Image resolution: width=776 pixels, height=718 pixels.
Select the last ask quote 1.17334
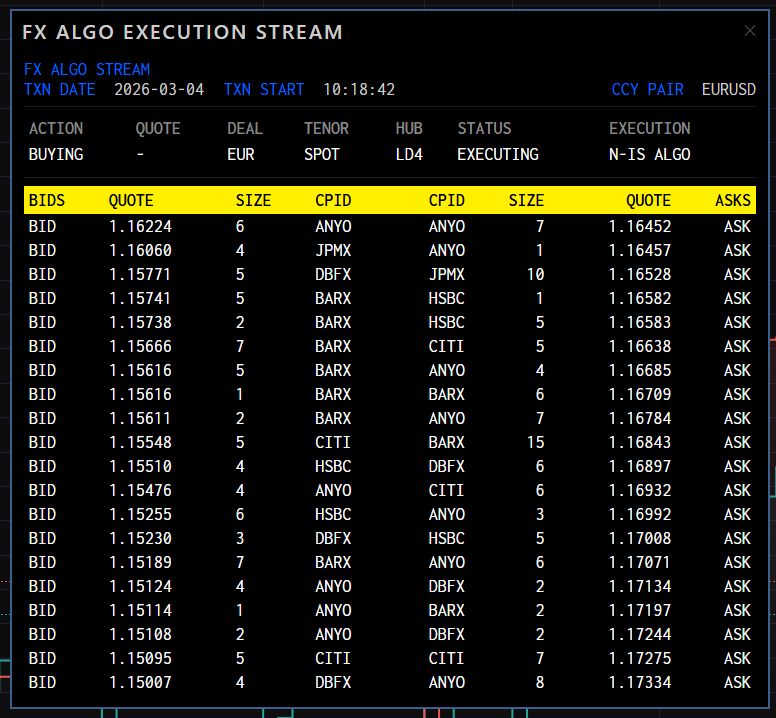[x=639, y=683]
